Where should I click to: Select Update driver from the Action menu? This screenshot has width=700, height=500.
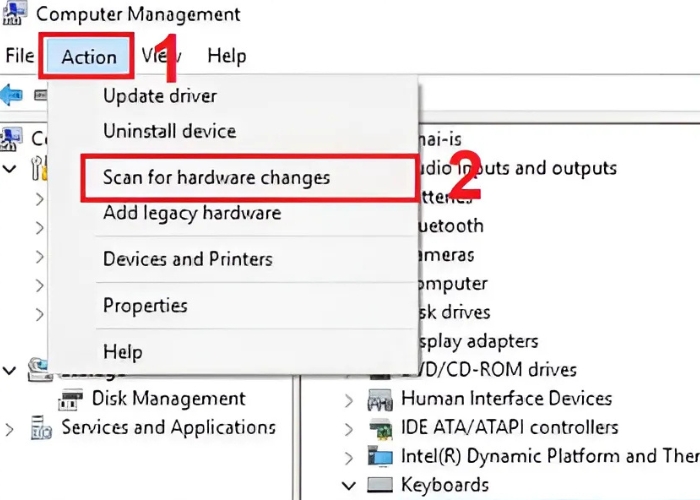tap(160, 97)
